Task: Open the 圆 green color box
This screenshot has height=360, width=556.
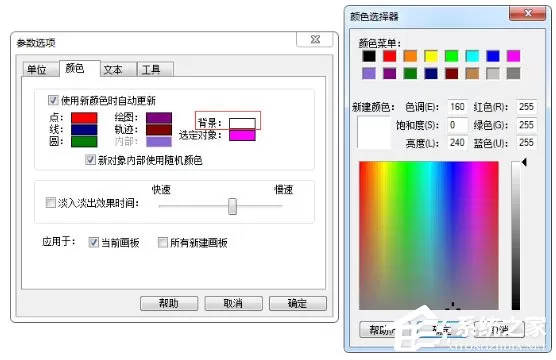Action: [x=84, y=141]
